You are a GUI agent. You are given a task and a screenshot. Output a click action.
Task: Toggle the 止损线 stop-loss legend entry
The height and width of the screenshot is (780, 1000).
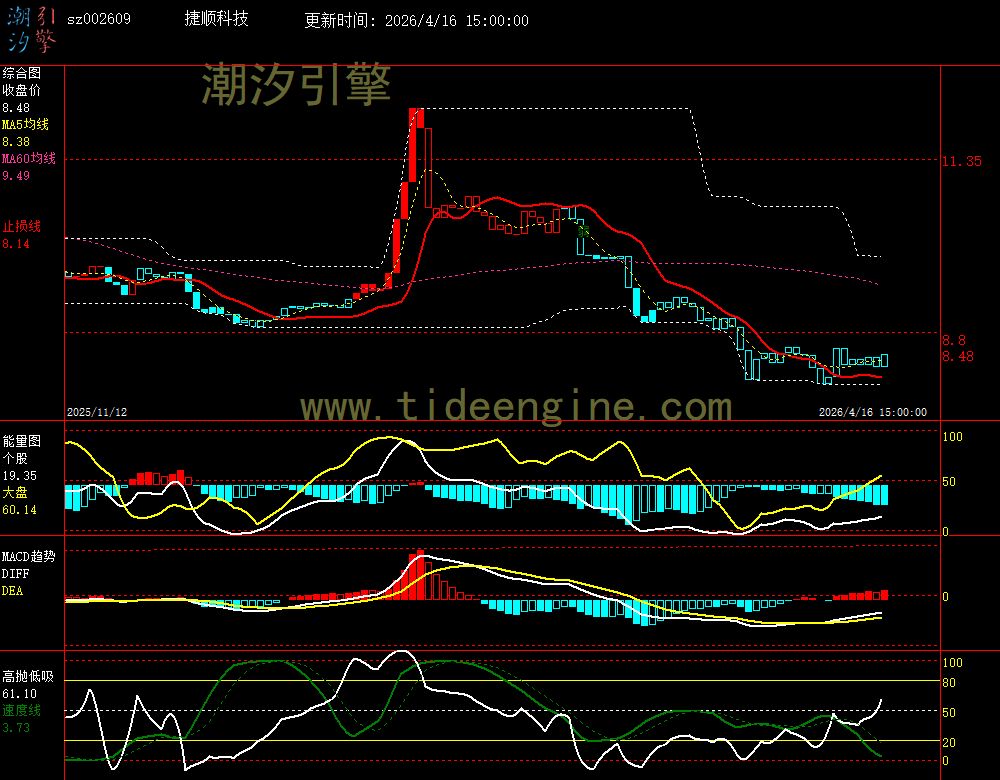click(x=21, y=226)
